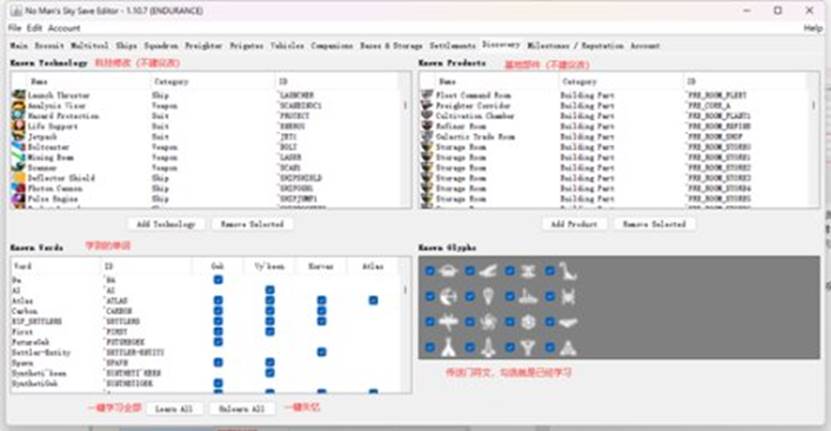Click the spiral galaxy glyph symbol
Screen dimensions: 831x431
click(488, 322)
